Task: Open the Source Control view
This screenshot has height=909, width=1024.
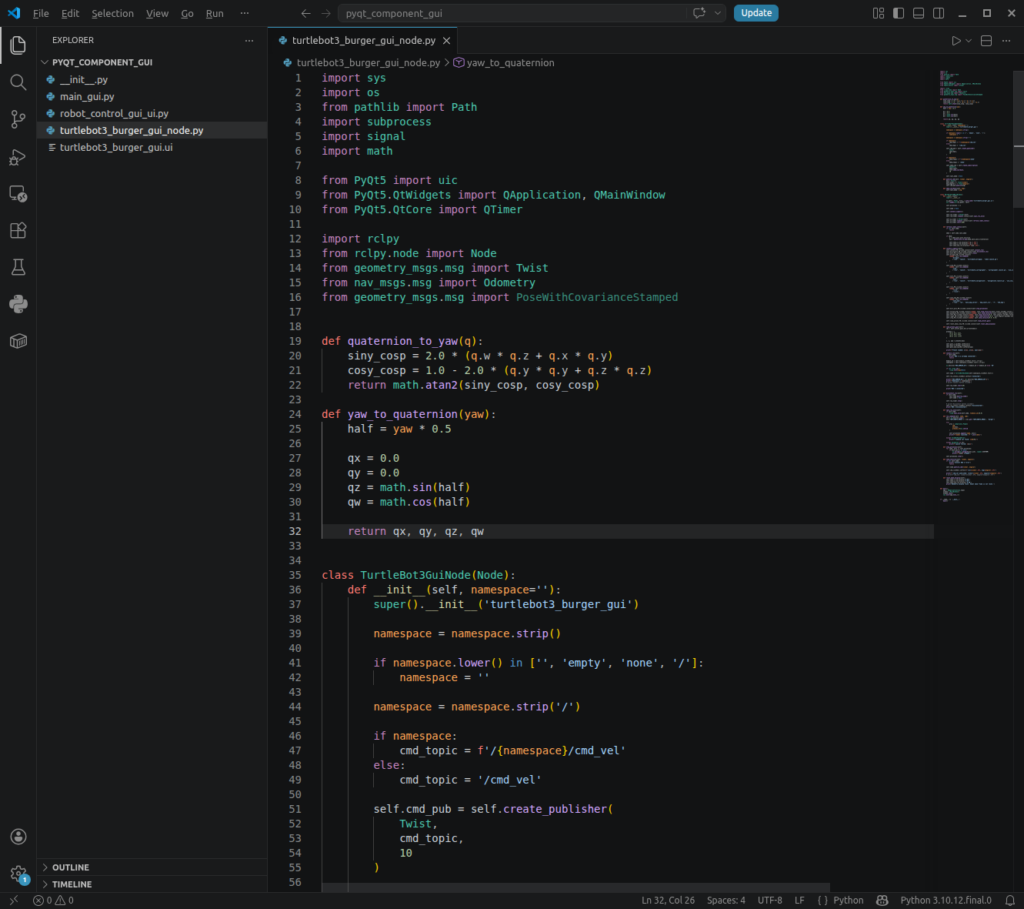Action: pyautogui.click(x=18, y=119)
